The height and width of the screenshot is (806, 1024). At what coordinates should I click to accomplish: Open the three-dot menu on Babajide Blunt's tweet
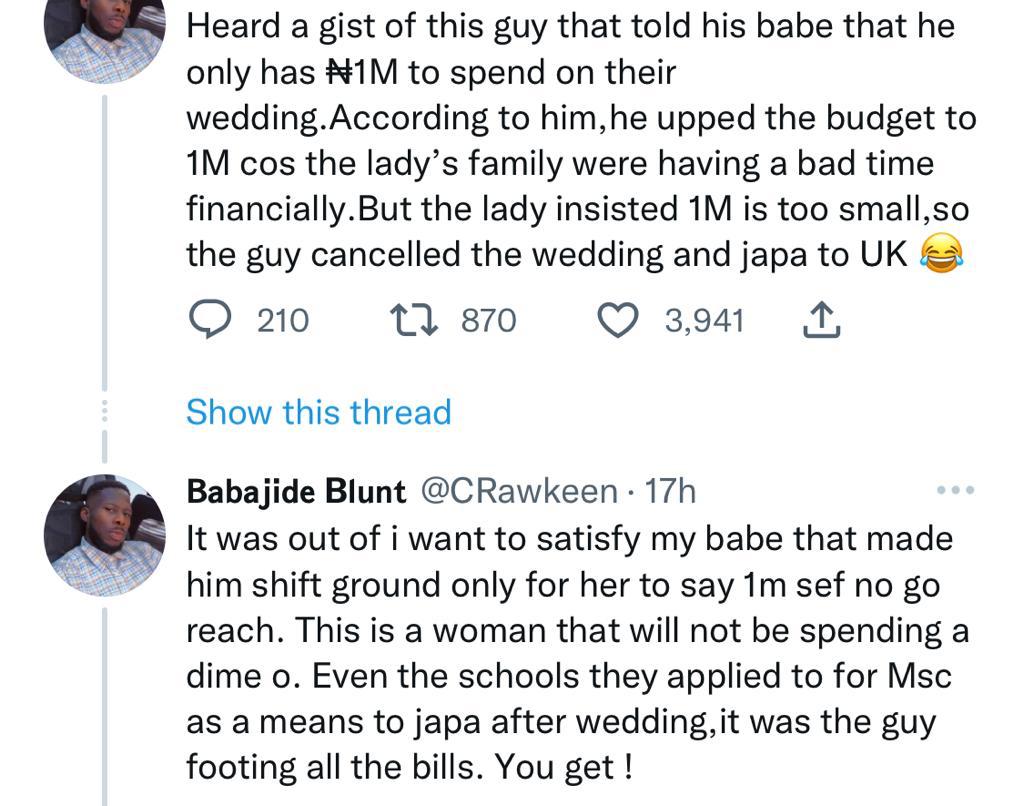pos(954,491)
